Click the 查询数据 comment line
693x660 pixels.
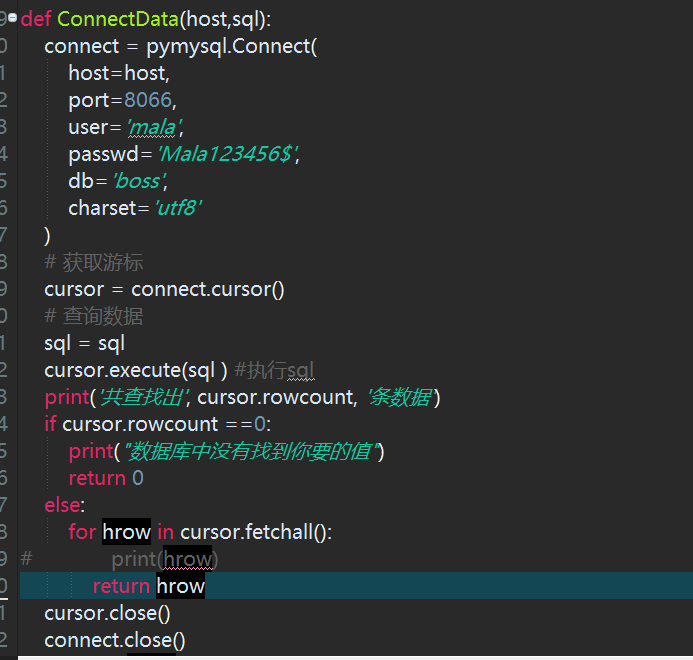click(94, 316)
